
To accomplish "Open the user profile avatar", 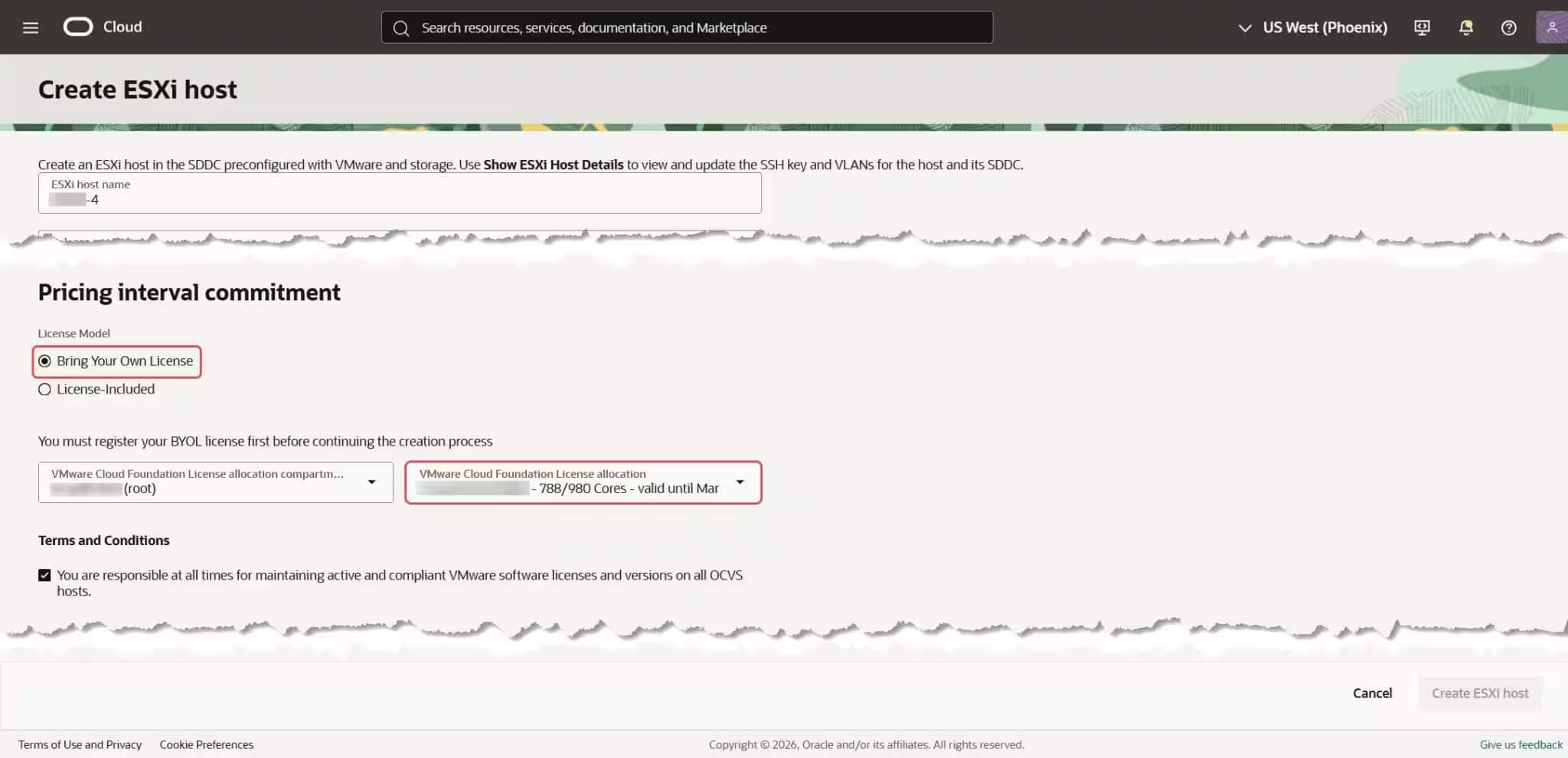I will pos(1553,27).
